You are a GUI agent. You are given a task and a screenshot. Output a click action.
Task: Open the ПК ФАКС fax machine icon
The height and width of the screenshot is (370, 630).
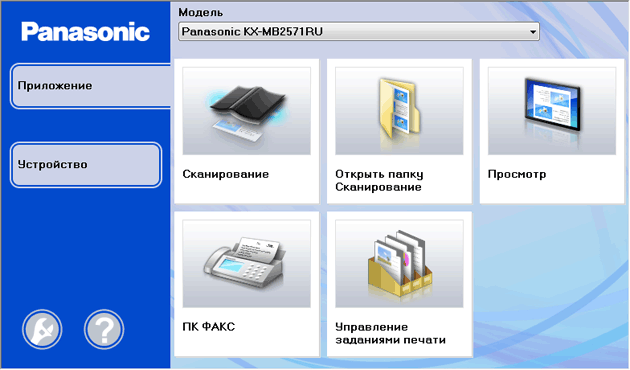(246, 264)
